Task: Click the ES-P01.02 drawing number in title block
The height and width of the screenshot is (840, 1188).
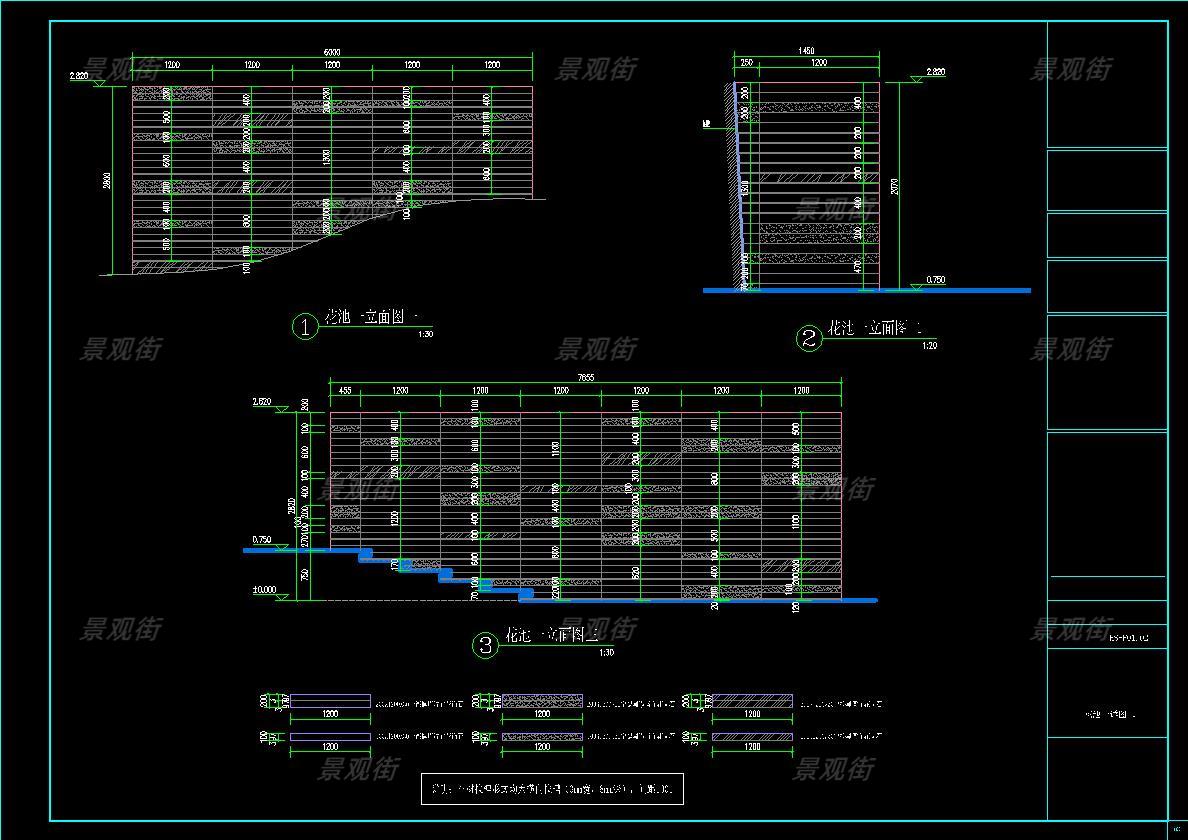Action: click(x=1129, y=636)
